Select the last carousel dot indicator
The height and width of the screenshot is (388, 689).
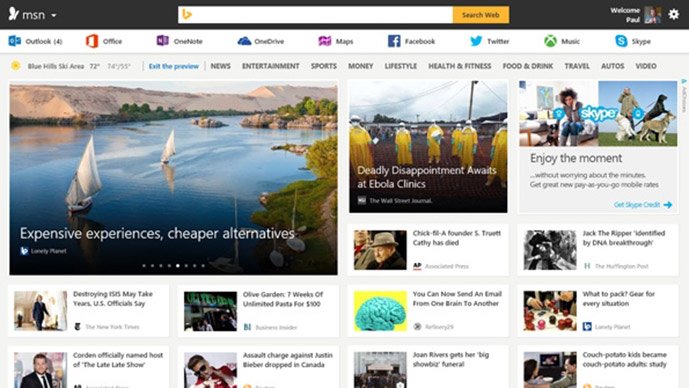[x=203, y=265]
